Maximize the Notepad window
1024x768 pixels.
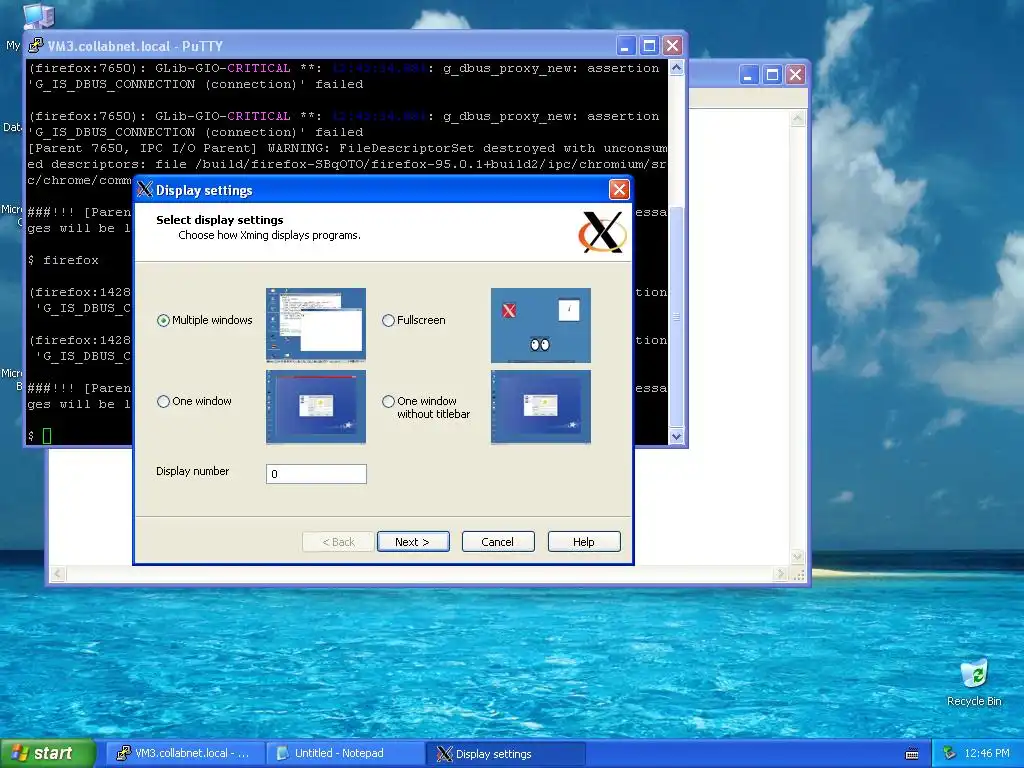772,74
